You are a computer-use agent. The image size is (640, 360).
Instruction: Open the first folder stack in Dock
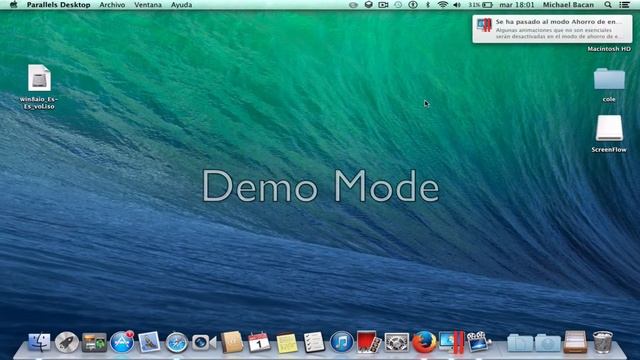pyautogui.click(x=520, y=343)
